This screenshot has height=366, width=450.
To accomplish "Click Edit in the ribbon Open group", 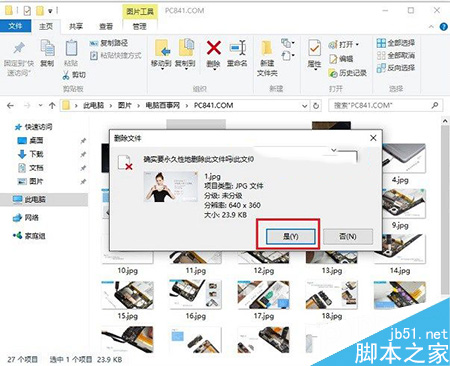I will [341, 59].
